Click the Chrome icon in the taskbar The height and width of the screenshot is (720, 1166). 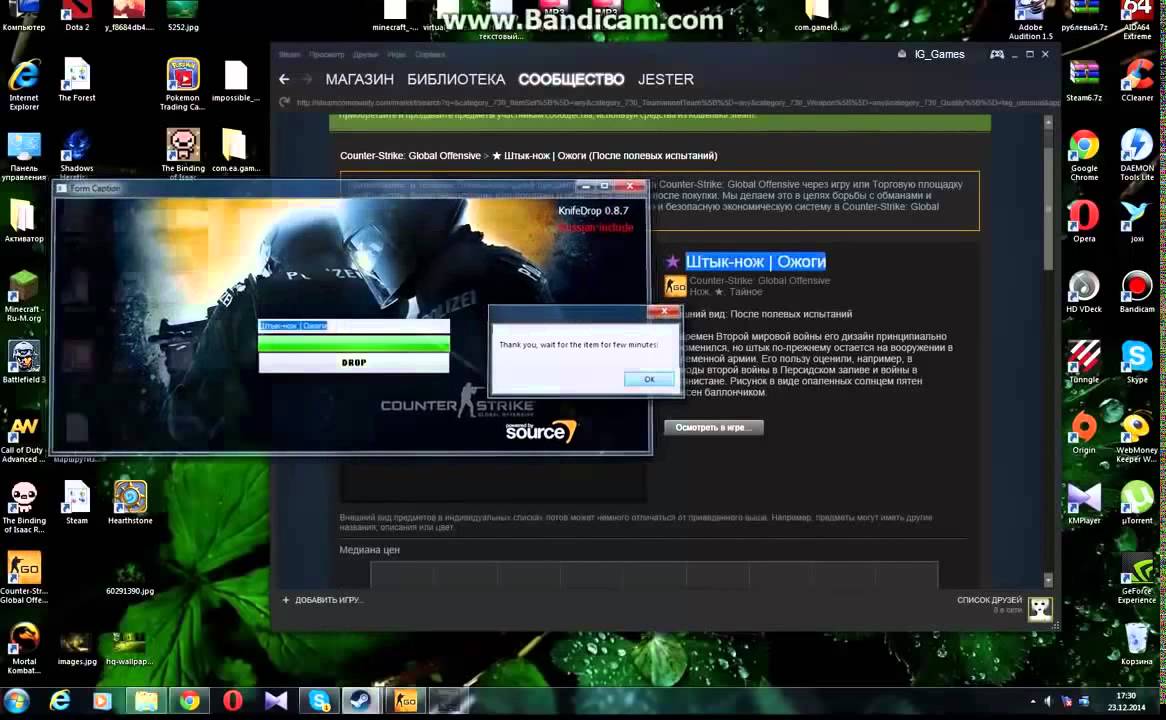click(x=189, y=701)
